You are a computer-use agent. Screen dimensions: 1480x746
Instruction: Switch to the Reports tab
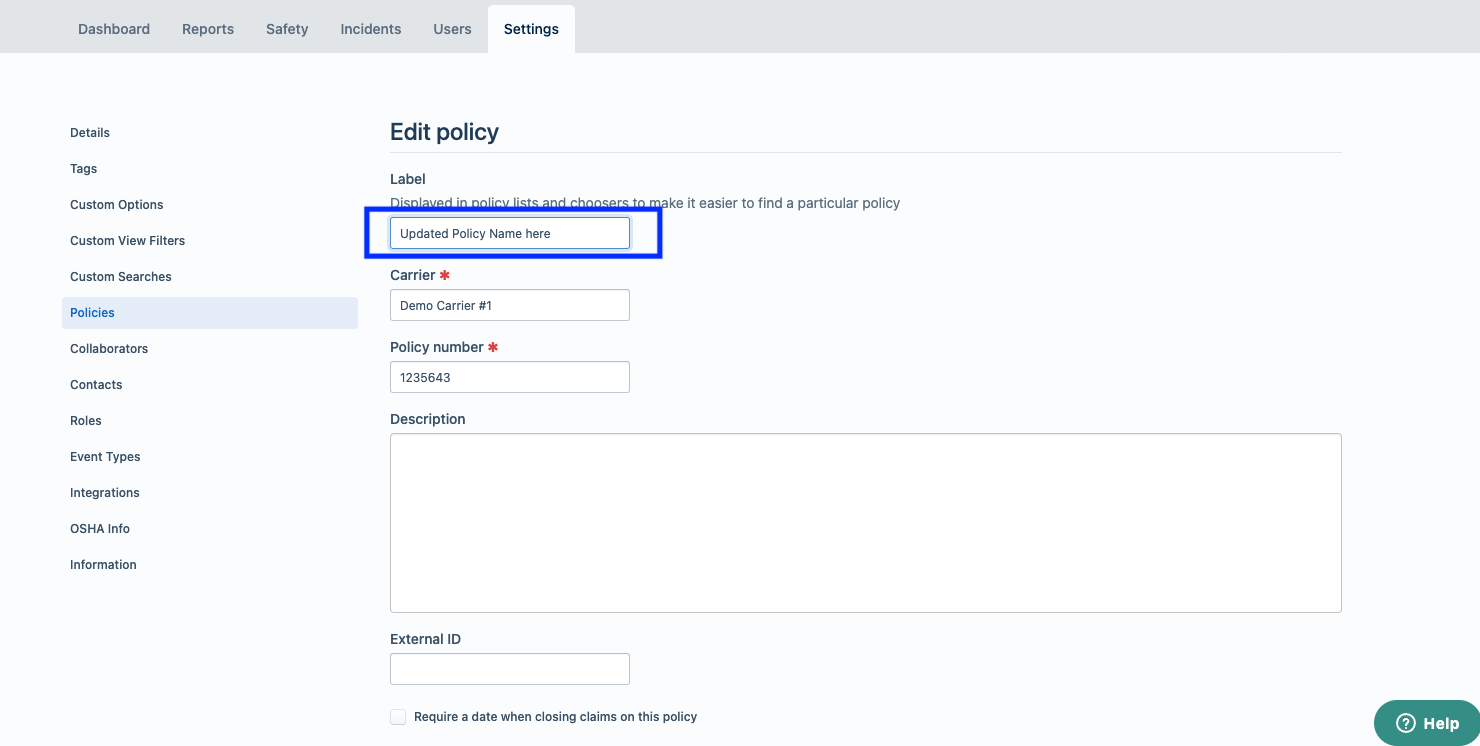click(x=208, y=29)
